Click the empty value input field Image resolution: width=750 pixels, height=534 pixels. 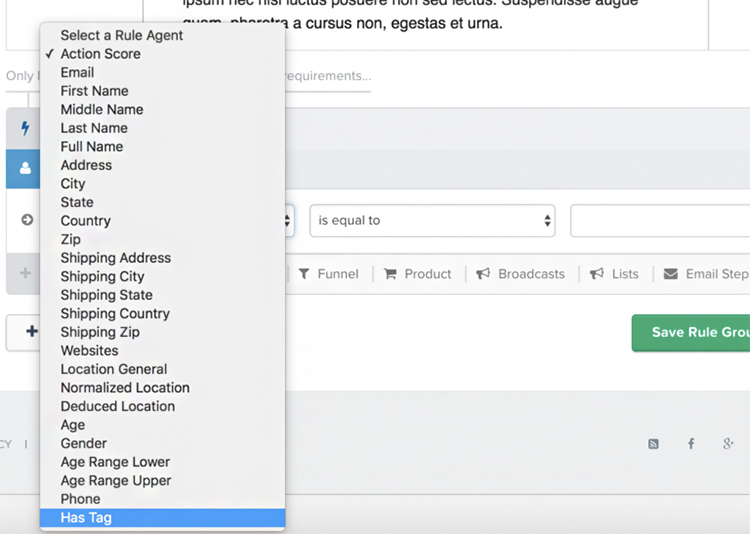[660, 221]
